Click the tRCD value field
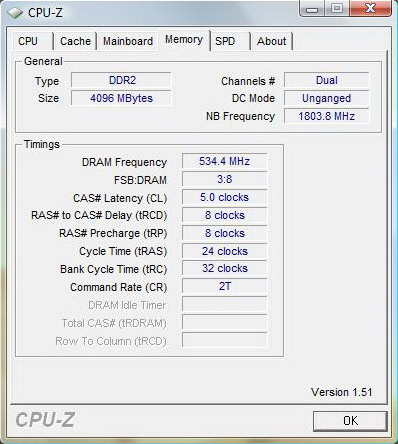 pos(225,215)
